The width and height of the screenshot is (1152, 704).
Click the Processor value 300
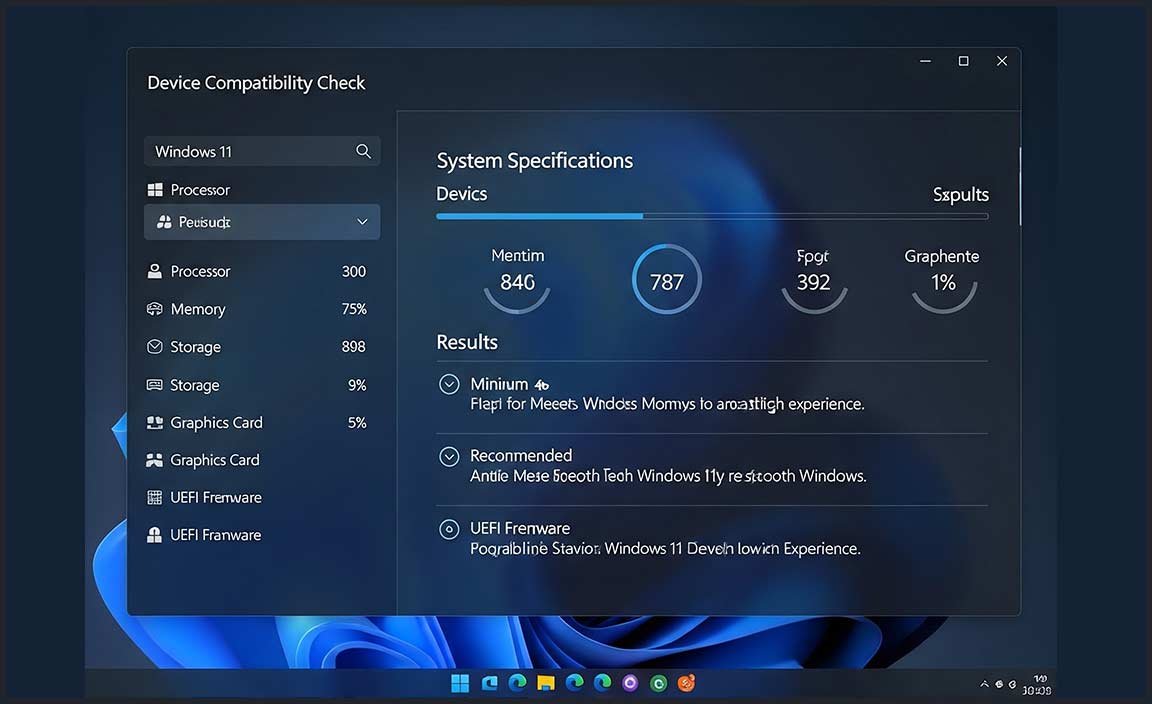point(353,271)
